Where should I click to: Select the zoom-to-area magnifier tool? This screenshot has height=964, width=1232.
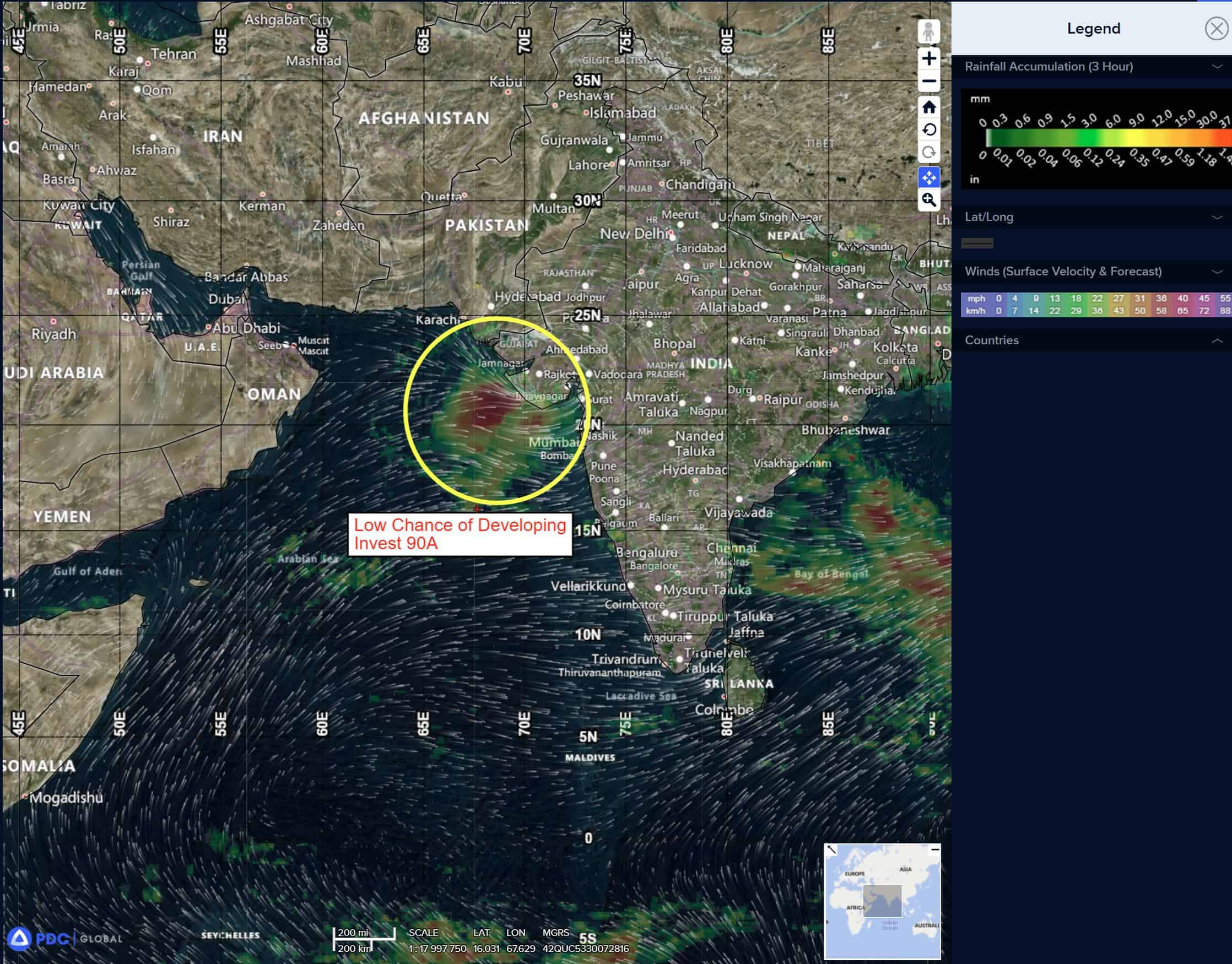click(929, 200)
